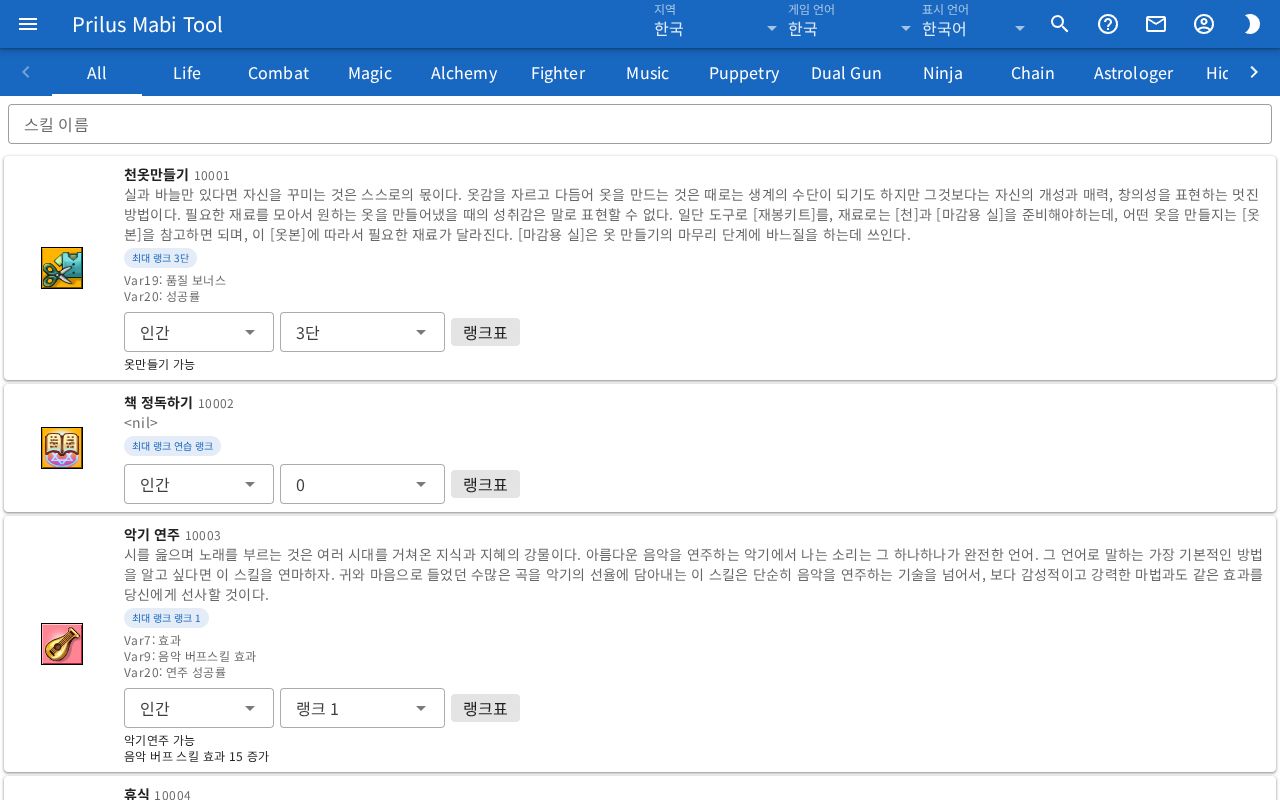This screenshot has width=1280, height=800.
Task: Click the search magnifier icon
Action: click(1060, 24)
